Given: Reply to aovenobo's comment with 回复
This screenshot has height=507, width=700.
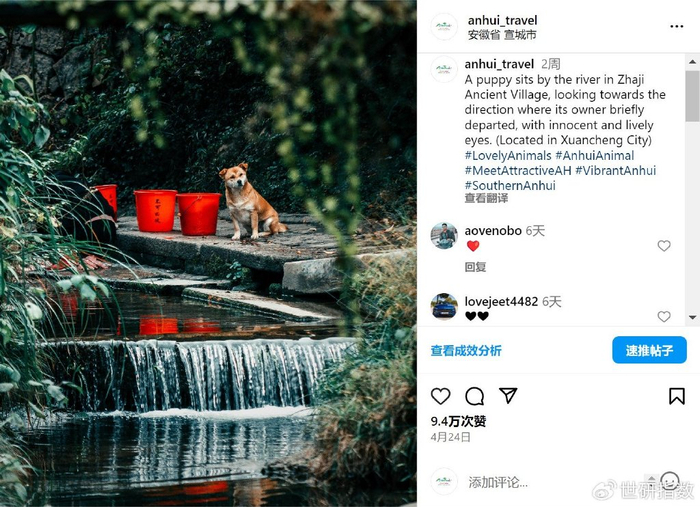Looking at the screenshot, I should (475, 267).
